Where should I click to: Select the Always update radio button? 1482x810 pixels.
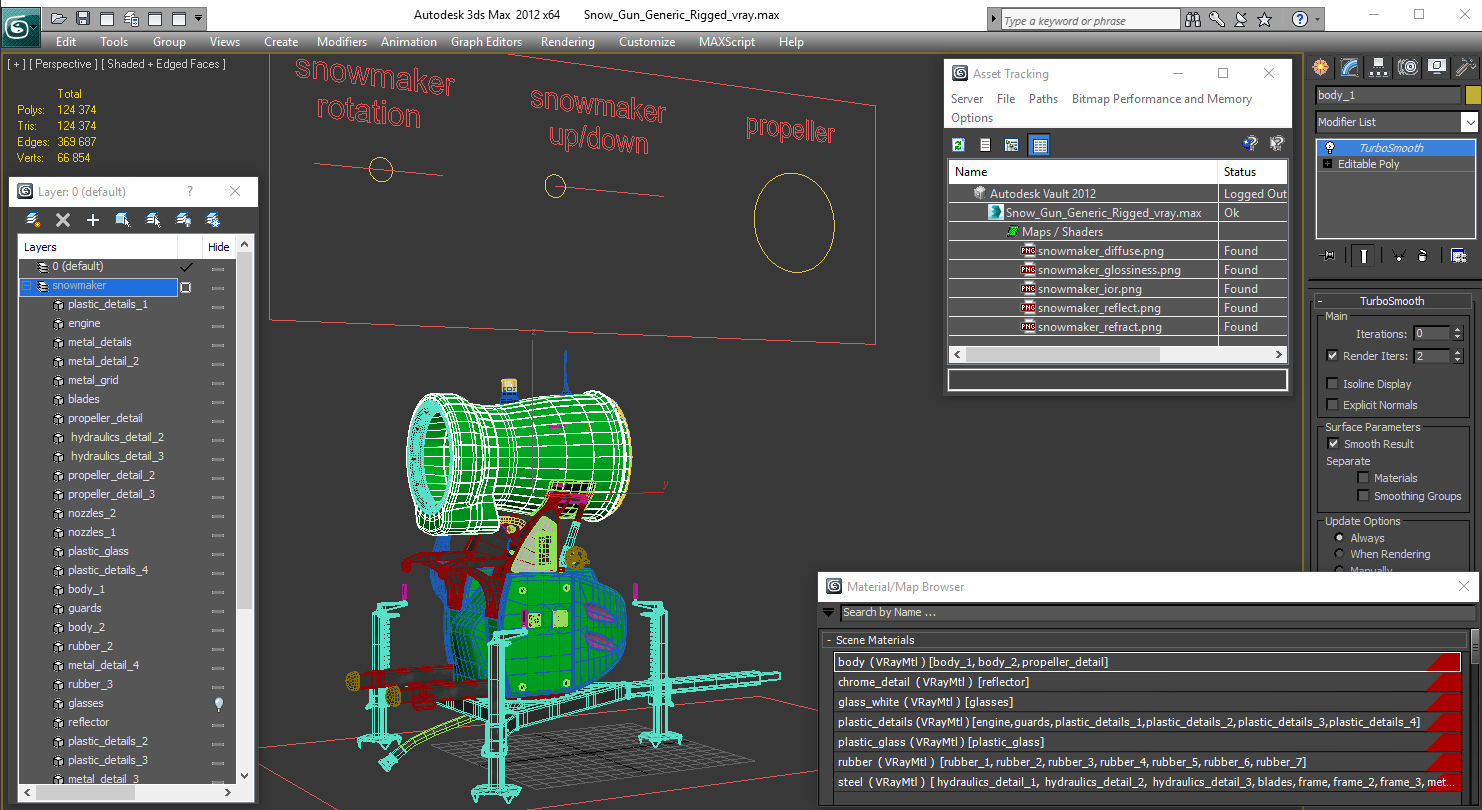click(1339, 538)
